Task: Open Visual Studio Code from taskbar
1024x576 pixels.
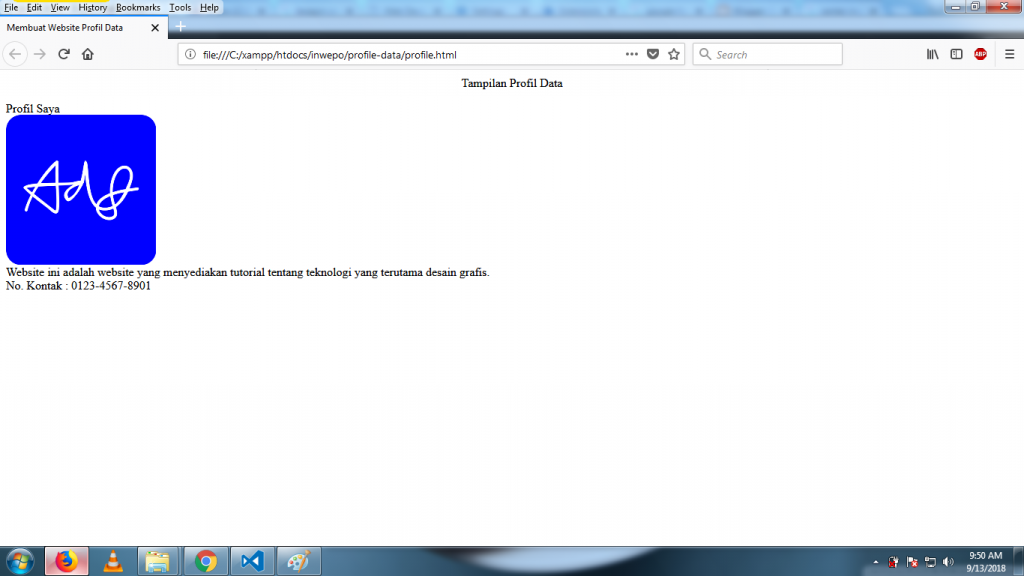Action: [252, 561]
